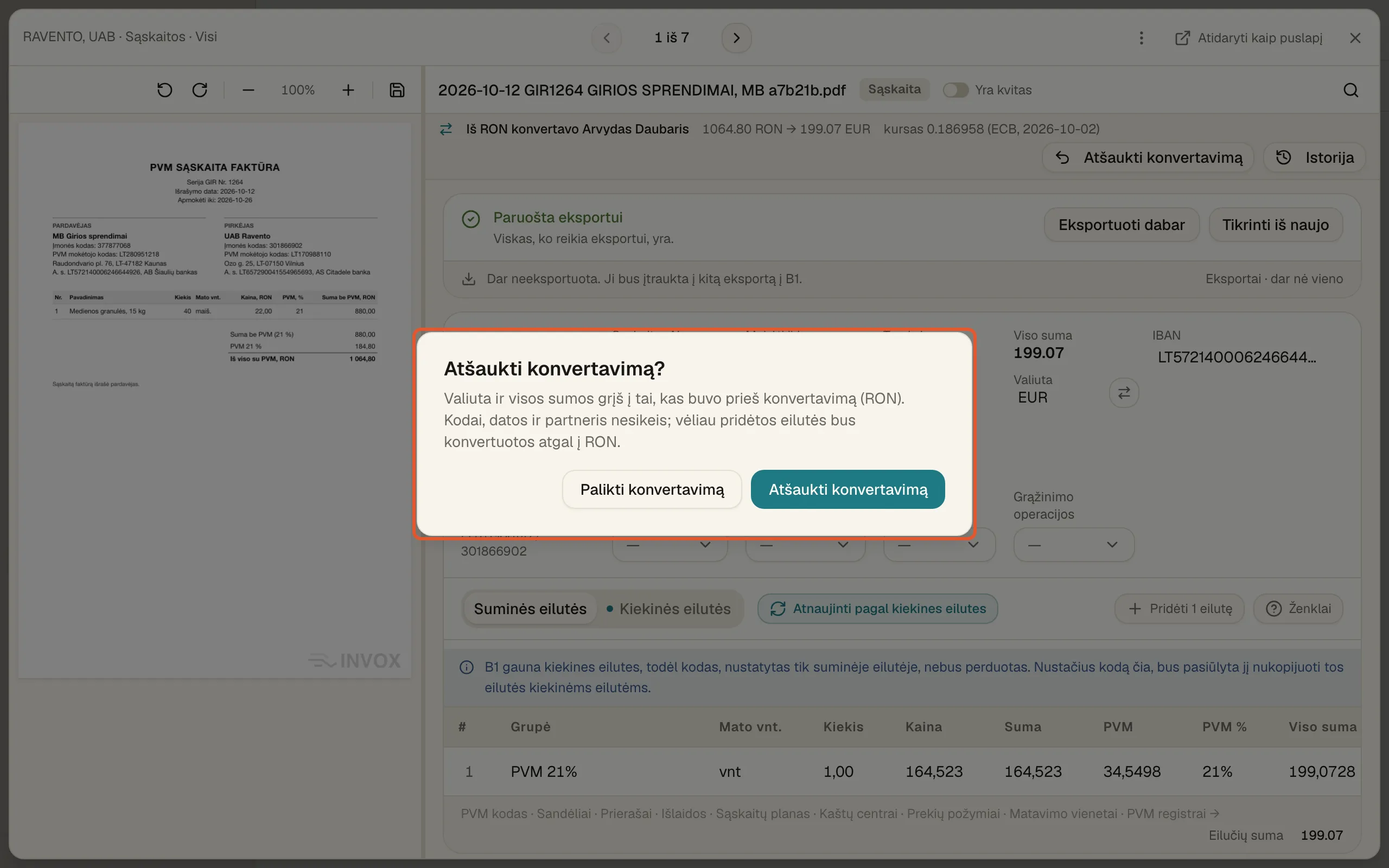Image resolution: width=1389 pixels, height=868 pixels.
Task: Click the Sąskaita document type badge
Action: point(894,90)
